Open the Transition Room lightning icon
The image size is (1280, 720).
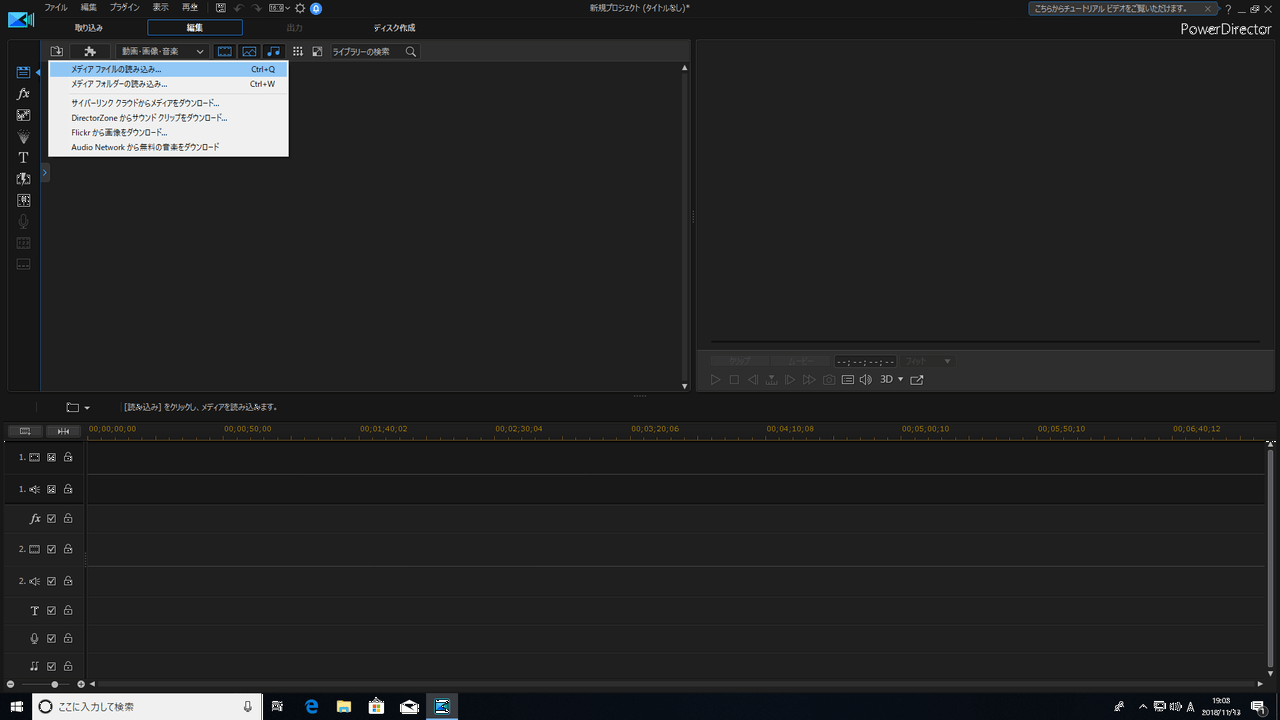click(23, 179)
